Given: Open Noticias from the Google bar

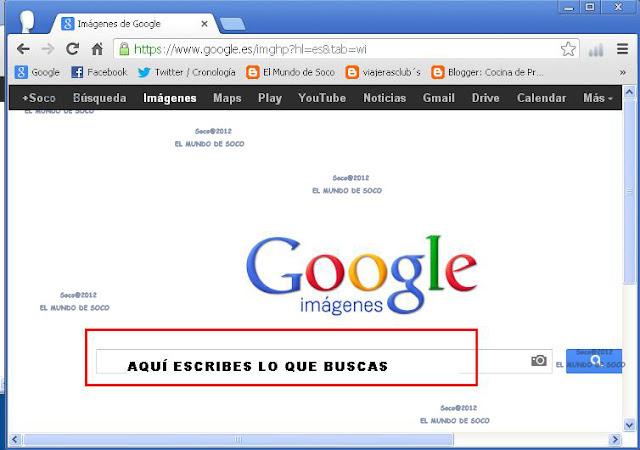Looking at the screenshot, I should point(384,98).
